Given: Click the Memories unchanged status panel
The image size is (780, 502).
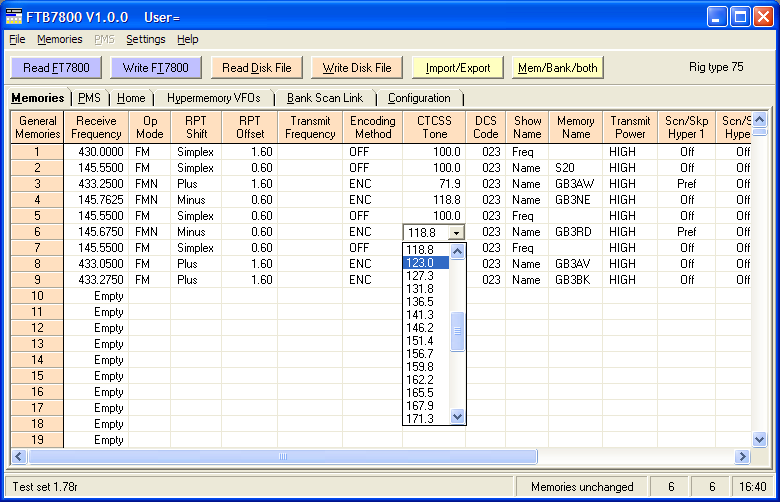Looking at the screenshot, I should point(582,487).
